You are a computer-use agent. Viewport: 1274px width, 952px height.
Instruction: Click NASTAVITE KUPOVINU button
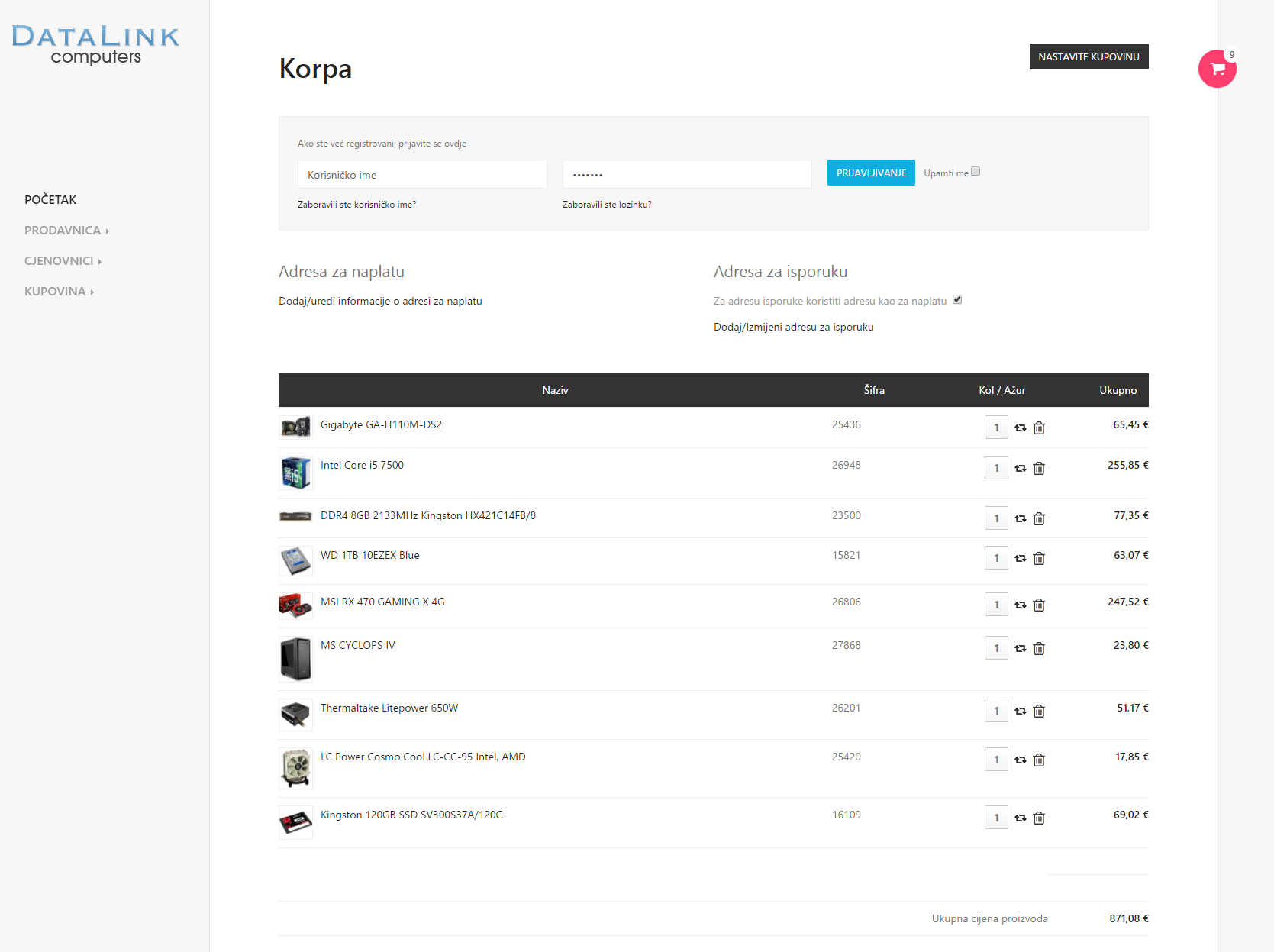[1089, 56]
